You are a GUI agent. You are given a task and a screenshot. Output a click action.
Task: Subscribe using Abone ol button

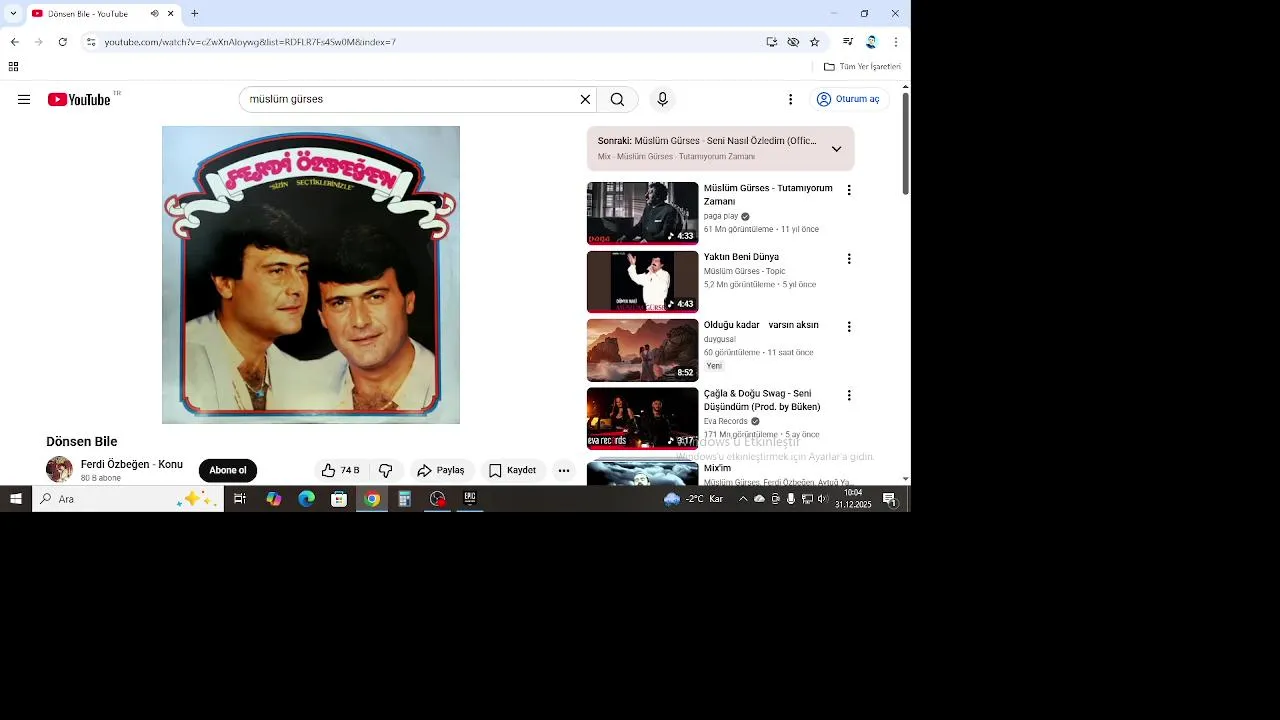click(228, 470)
